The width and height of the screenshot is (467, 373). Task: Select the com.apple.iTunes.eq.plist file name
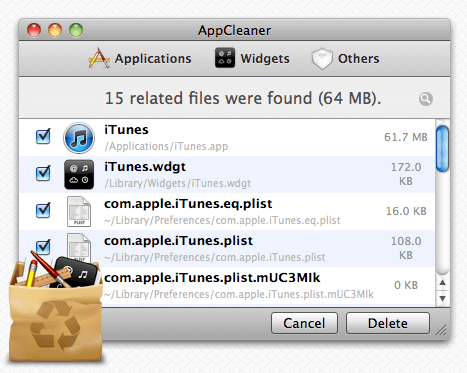tap(188, 204)
